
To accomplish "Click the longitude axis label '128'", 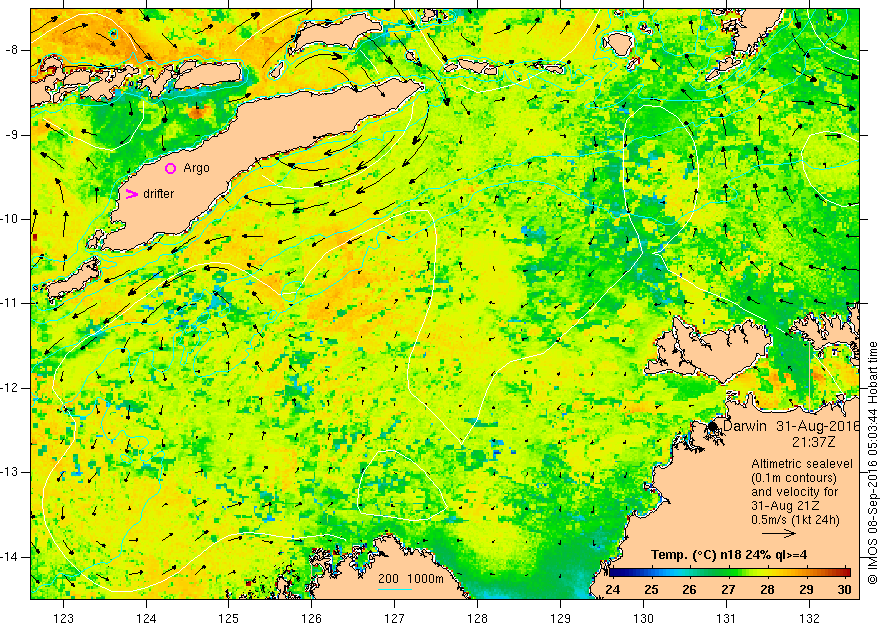I will click(477, 618).
